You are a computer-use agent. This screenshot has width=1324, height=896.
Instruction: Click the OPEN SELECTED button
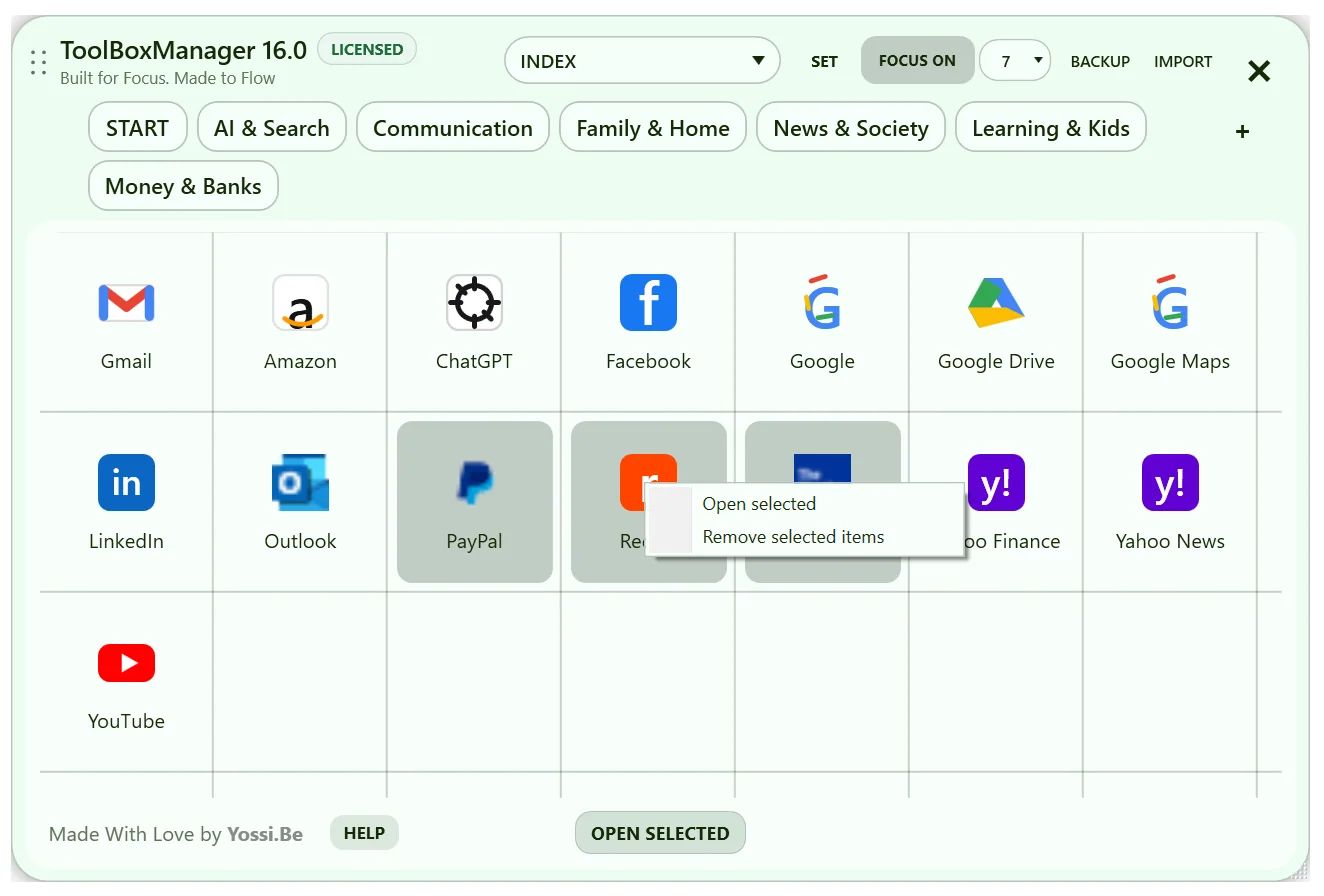click(660, 833)
